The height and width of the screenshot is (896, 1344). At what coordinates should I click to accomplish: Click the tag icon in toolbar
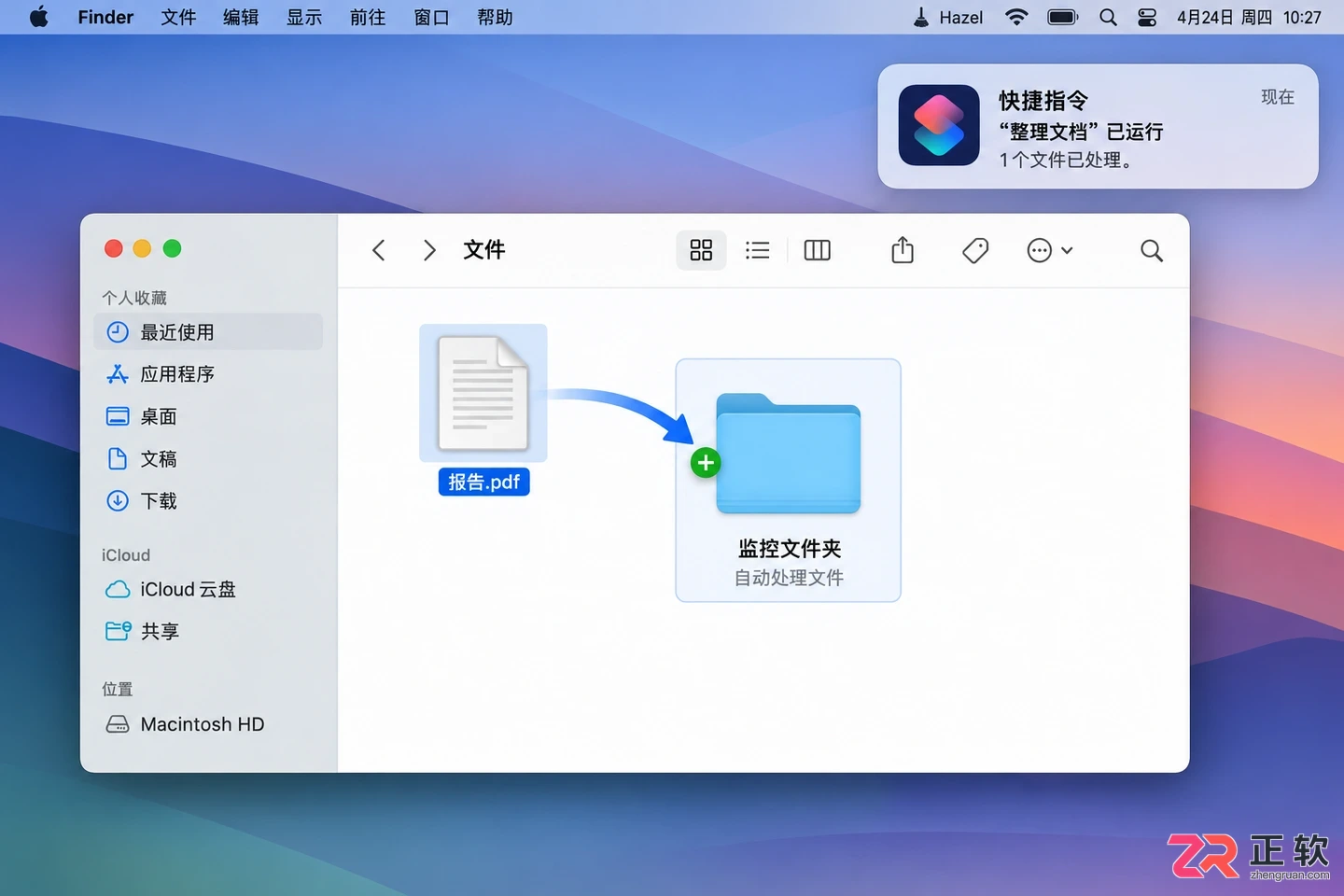[975, 250]
